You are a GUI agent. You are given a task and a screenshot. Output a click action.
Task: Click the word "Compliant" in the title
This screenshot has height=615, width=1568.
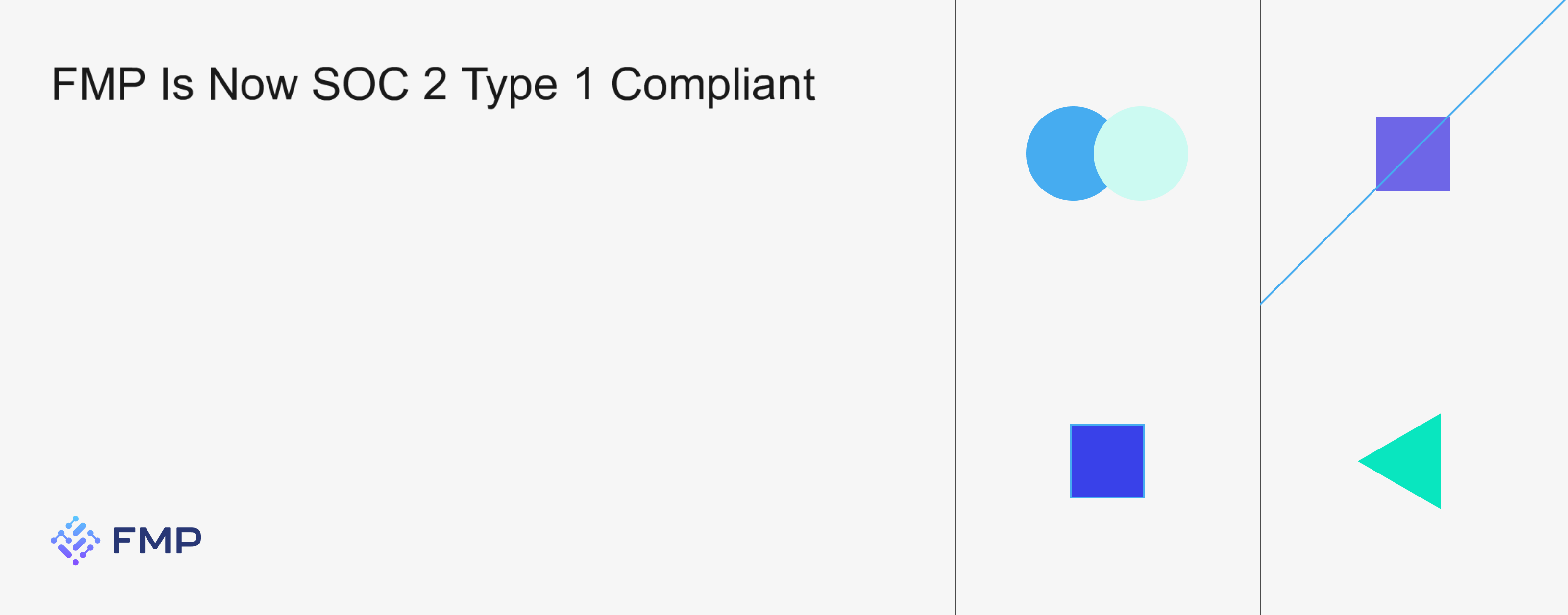(712, 84)
